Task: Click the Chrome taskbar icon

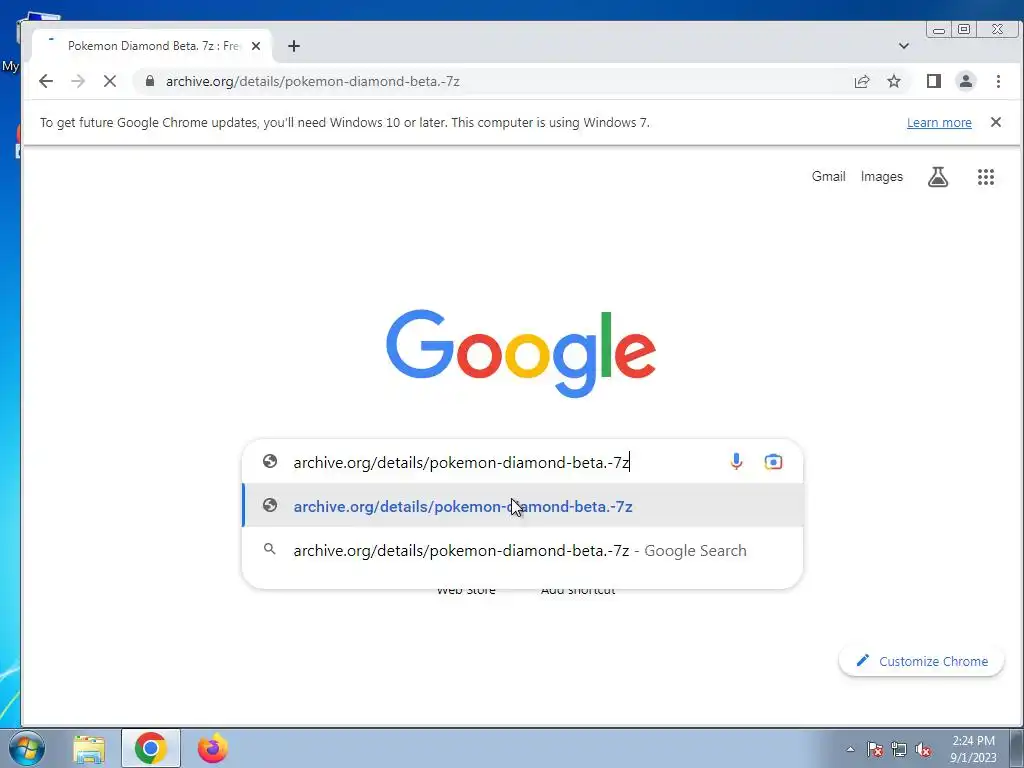Action: coord(150,748)
